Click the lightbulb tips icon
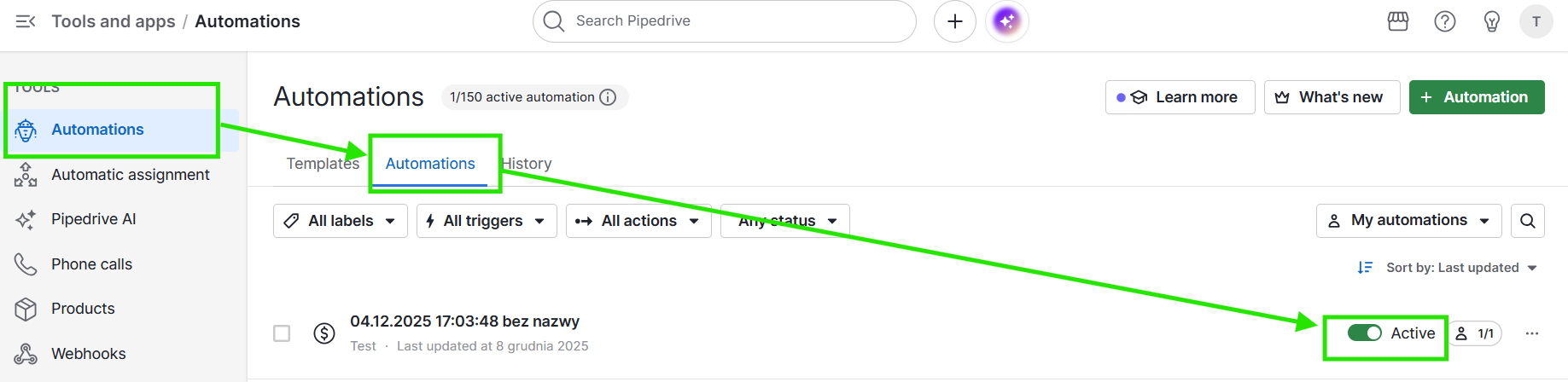This screenshot has height=382, width=1568. (1491, 21)
